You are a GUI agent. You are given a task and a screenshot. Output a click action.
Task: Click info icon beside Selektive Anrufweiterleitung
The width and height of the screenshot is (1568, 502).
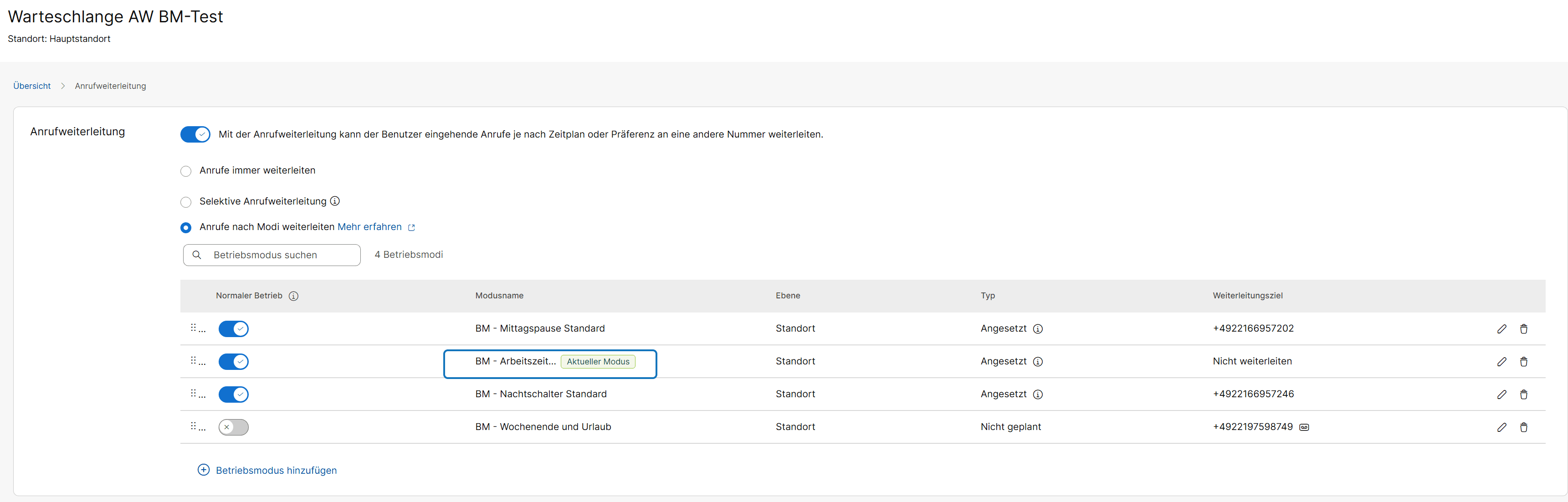335,201
